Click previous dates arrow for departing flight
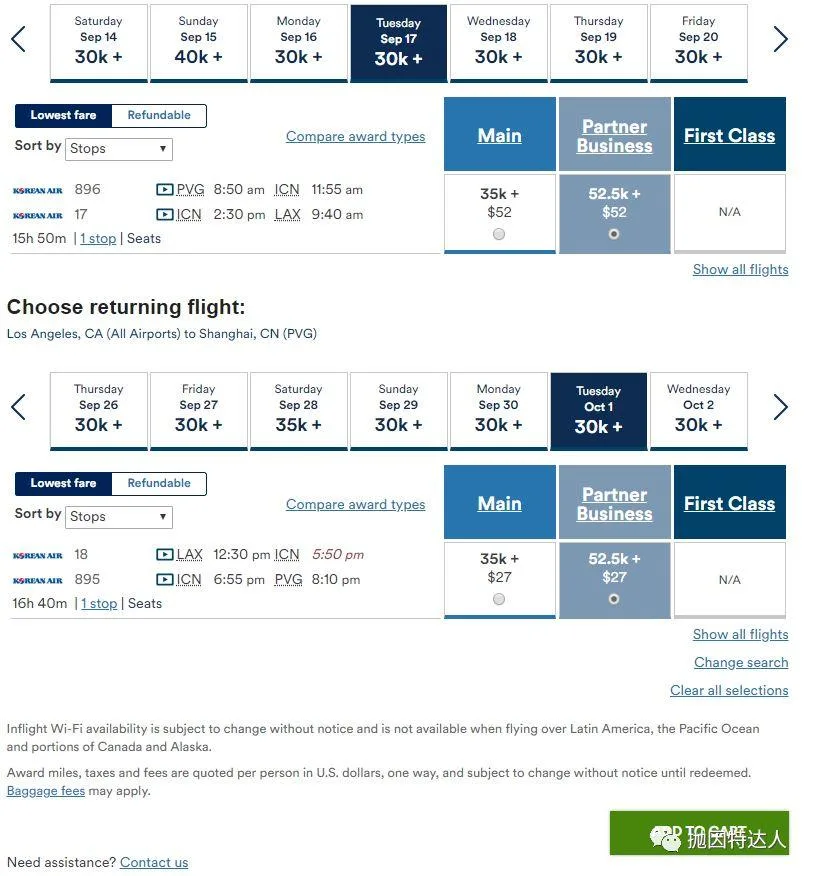This screenshot has height=876, width=814. click(x=18, y=40)
